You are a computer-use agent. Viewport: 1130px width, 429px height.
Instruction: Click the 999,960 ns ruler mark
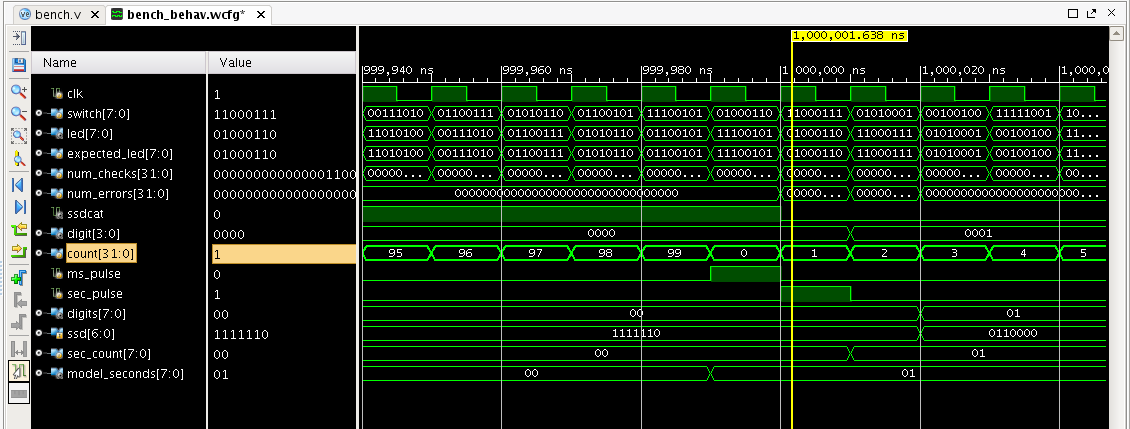tap(538, 70)
